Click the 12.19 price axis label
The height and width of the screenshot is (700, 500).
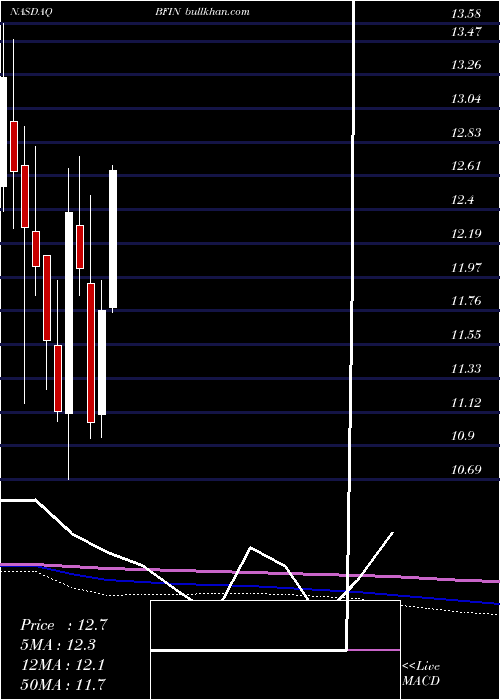click(466, 233)
